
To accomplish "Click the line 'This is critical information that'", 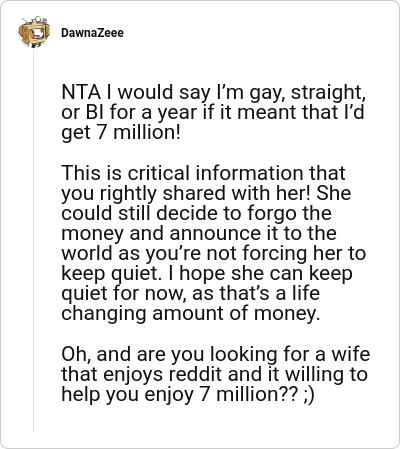I will point(203,173).
